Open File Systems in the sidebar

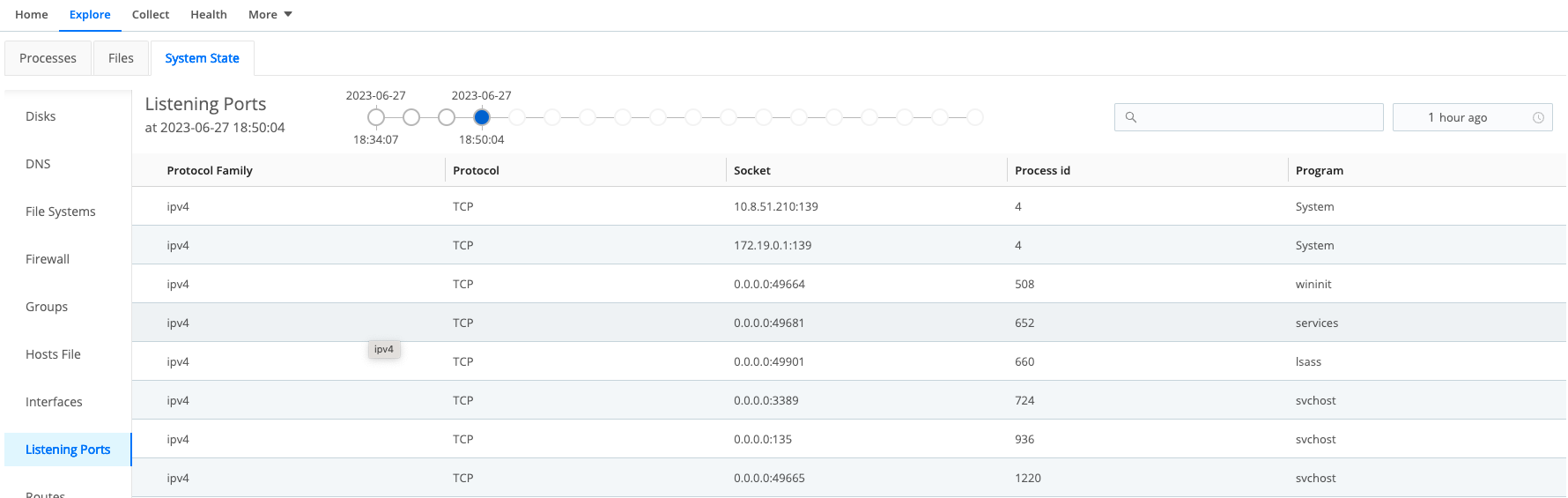pos(61,212)
